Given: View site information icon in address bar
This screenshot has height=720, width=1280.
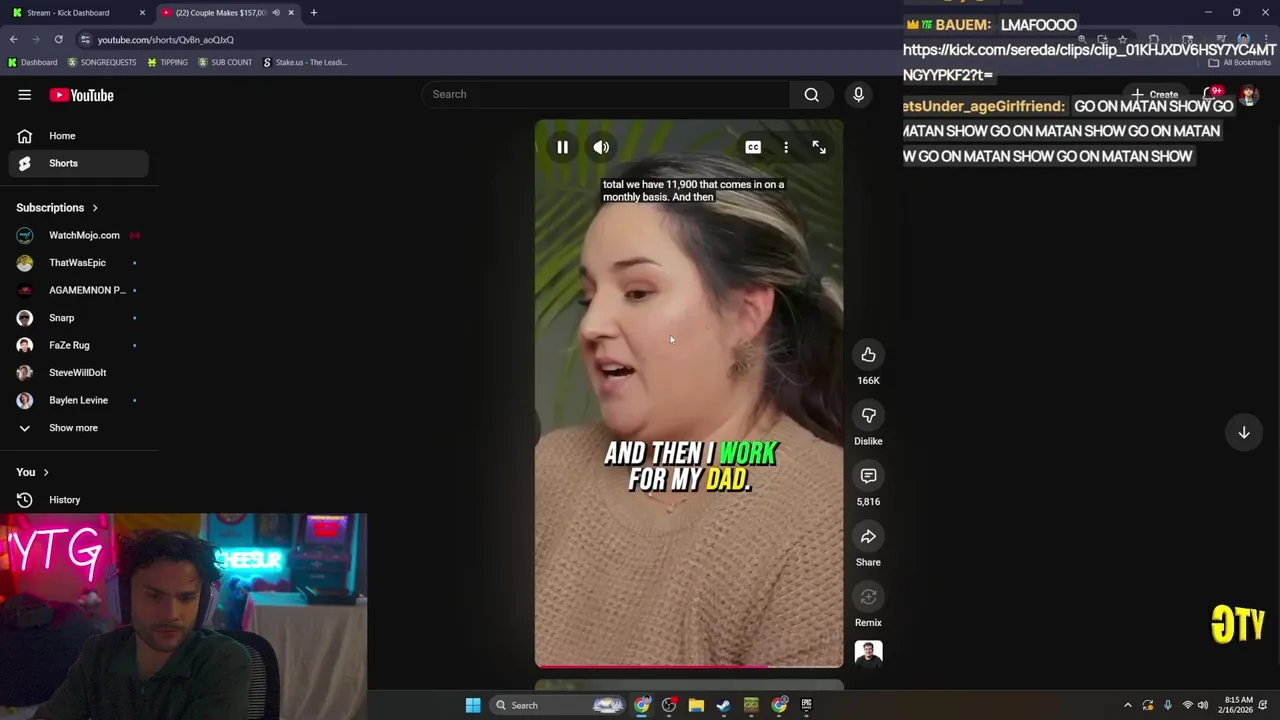Looking at the screenshot, I should pos(85,39).
